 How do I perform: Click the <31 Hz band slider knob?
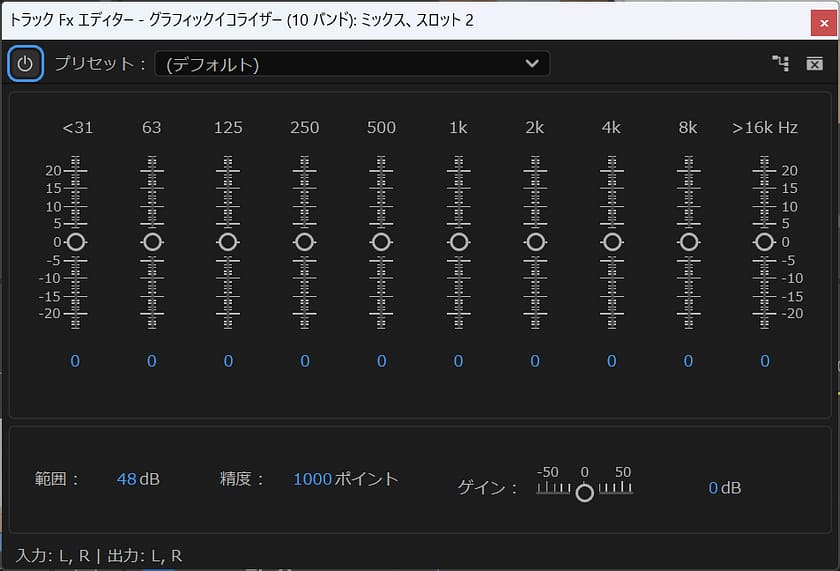pyautogui.click(x=76, y=242)
